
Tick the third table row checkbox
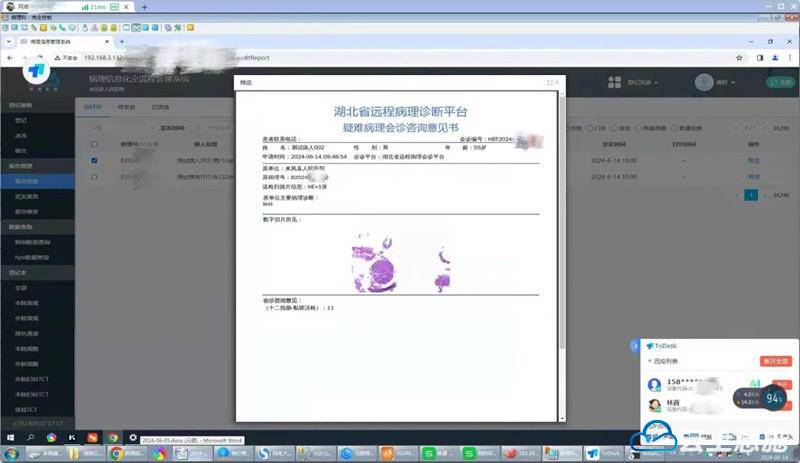94,177
